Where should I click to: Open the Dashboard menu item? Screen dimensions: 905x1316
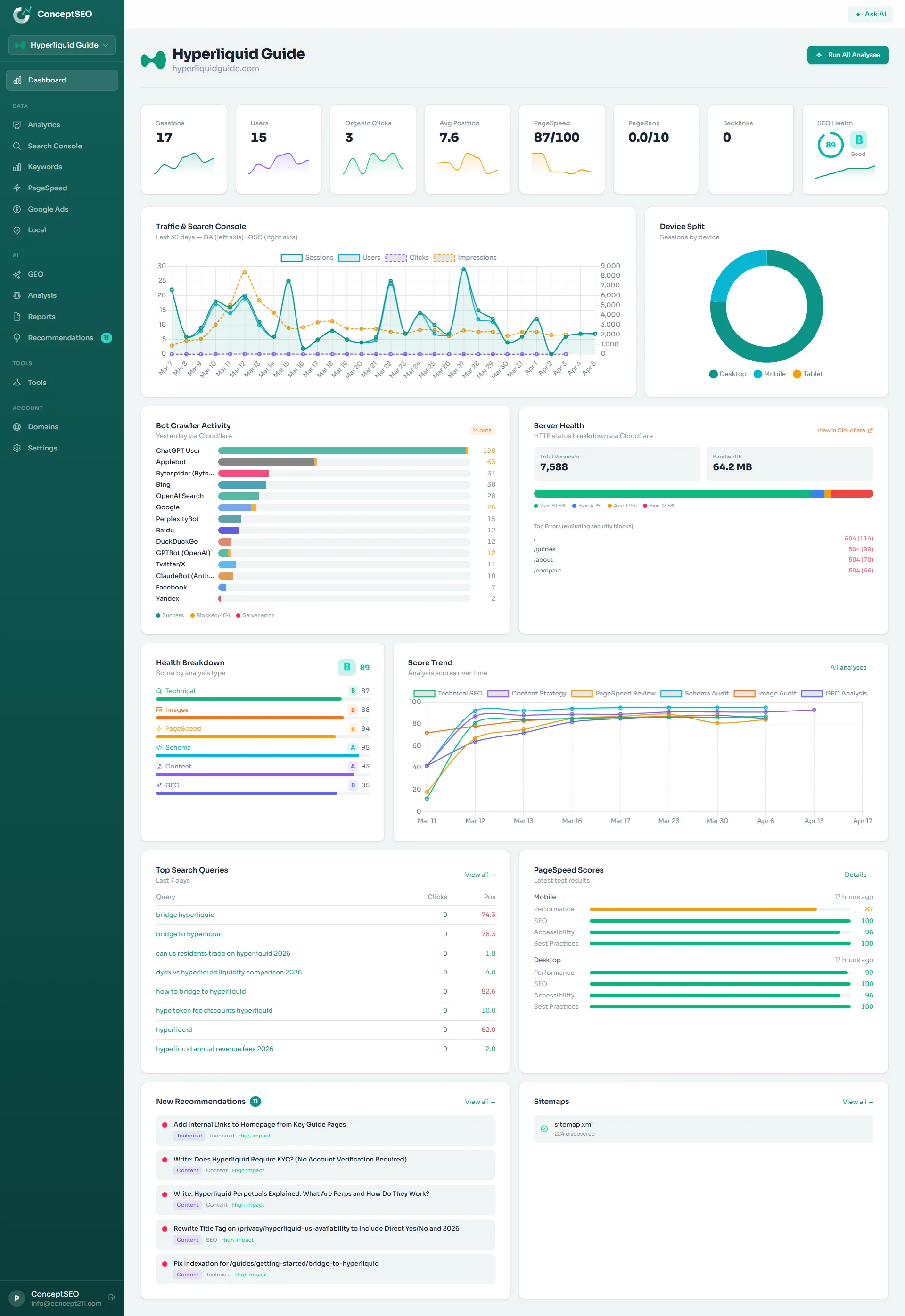62,80
